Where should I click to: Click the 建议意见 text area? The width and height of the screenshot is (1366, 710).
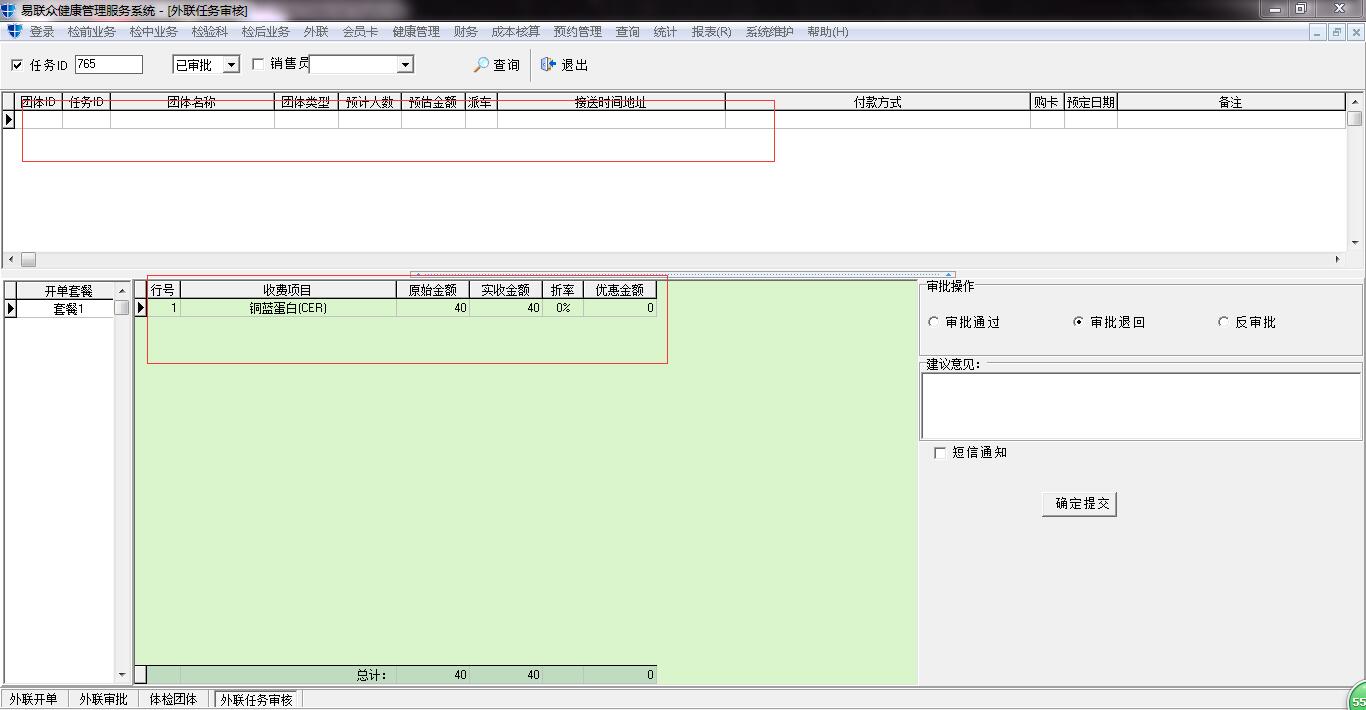point(1141,406)
